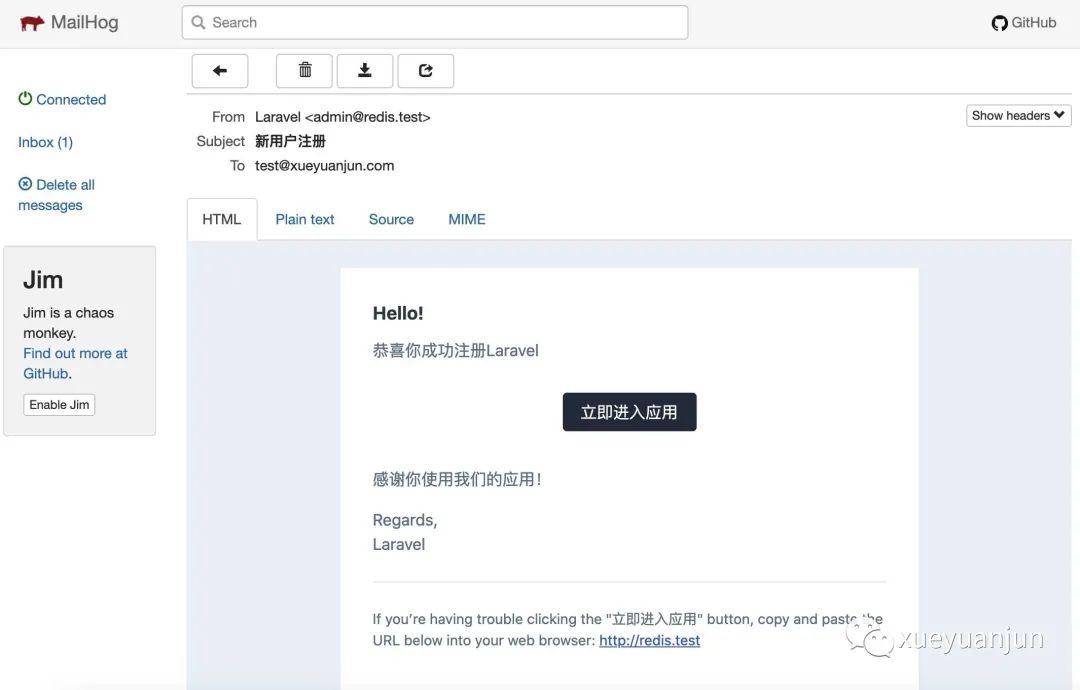
Task: Toggle header visibility with Show headers
Action: click(x=1017, y=115)
